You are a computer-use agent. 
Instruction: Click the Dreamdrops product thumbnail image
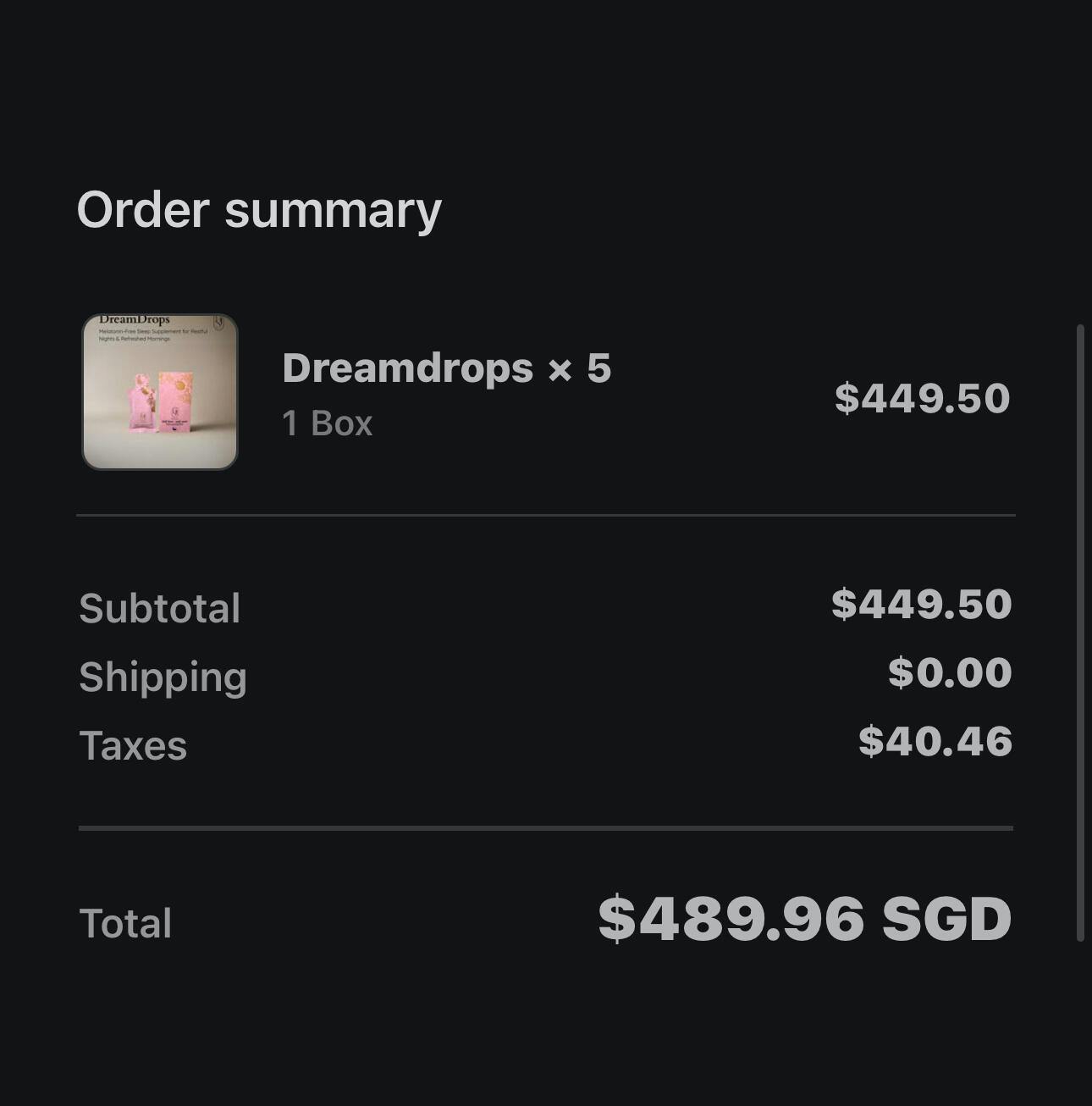click(159, 392)
